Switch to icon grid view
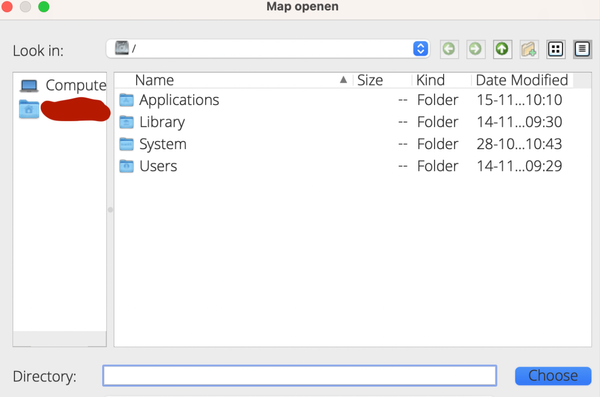 tap(555, 49)
